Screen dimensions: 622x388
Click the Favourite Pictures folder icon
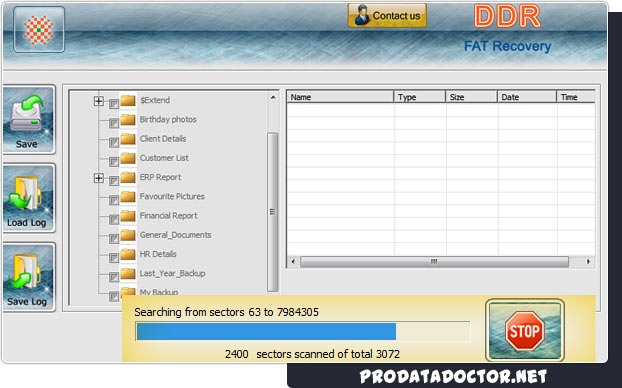[x=128, y=196]
